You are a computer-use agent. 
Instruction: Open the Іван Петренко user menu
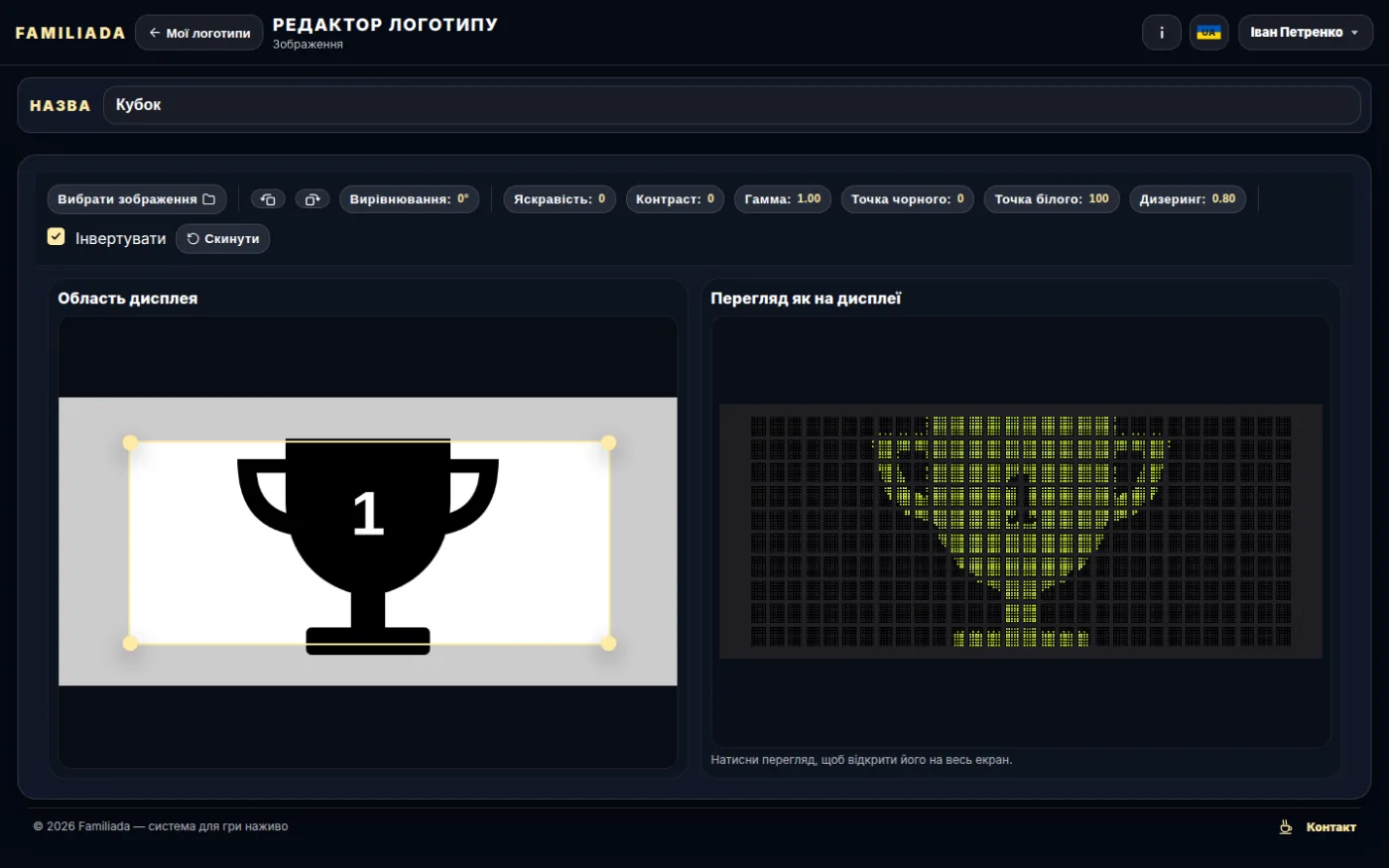tap(1306, 33)
